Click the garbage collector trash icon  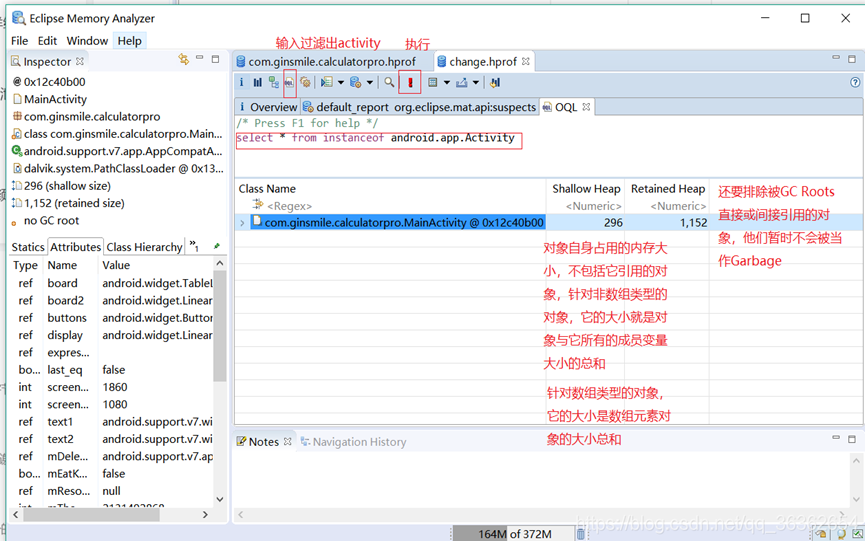tap(580, 533)
